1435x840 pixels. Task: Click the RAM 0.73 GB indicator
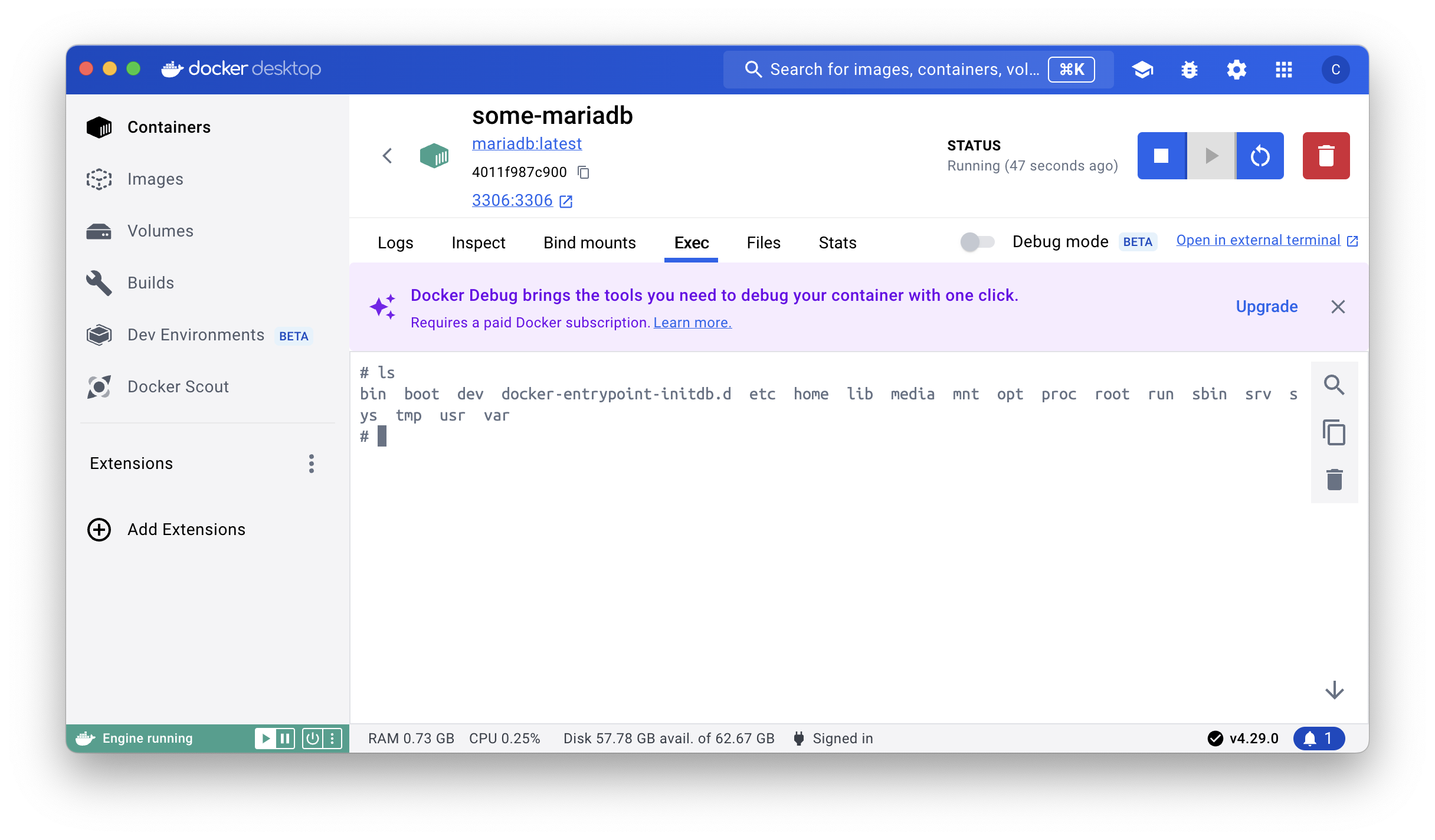(411, 739)
